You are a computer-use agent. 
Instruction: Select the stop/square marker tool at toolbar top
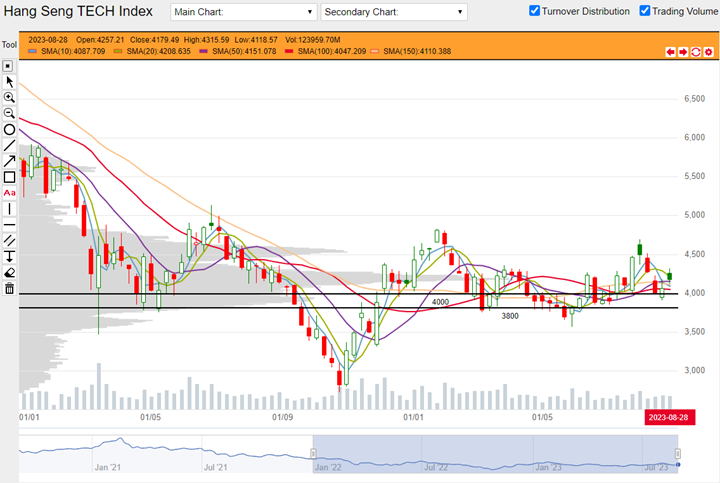[8, 66]
